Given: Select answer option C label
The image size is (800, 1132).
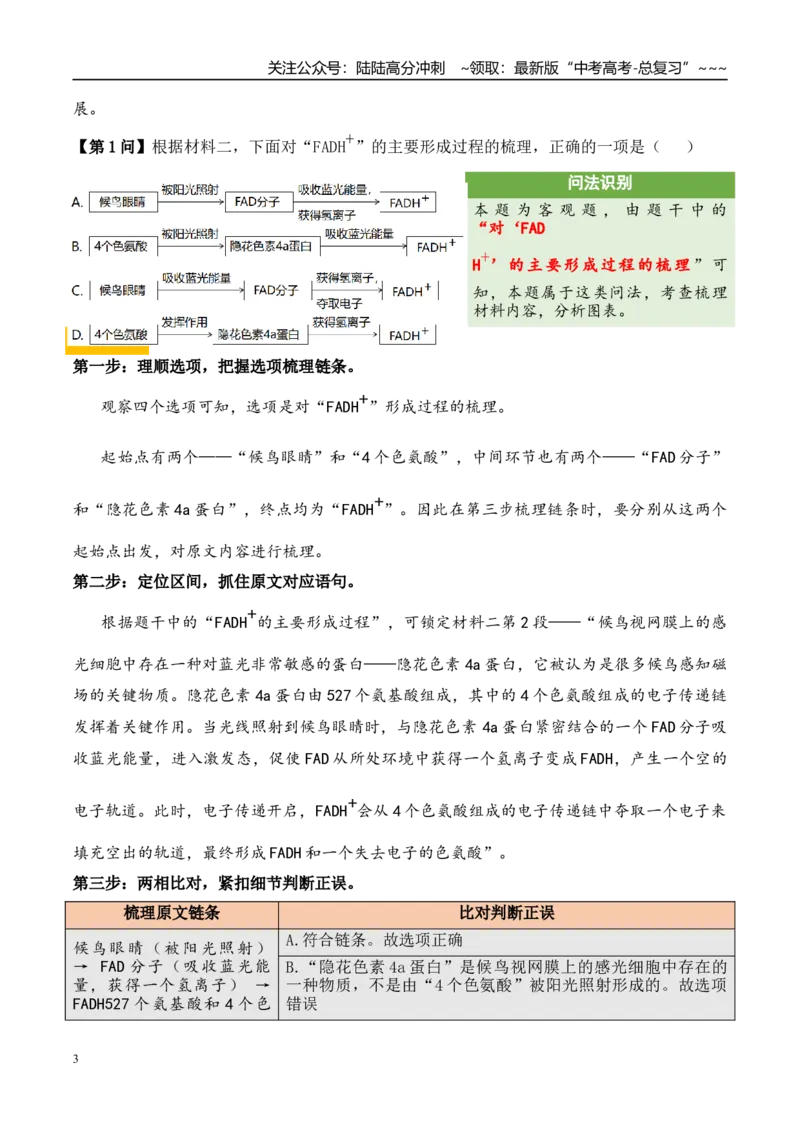Looking at the screenshot, I should [77, 291].
